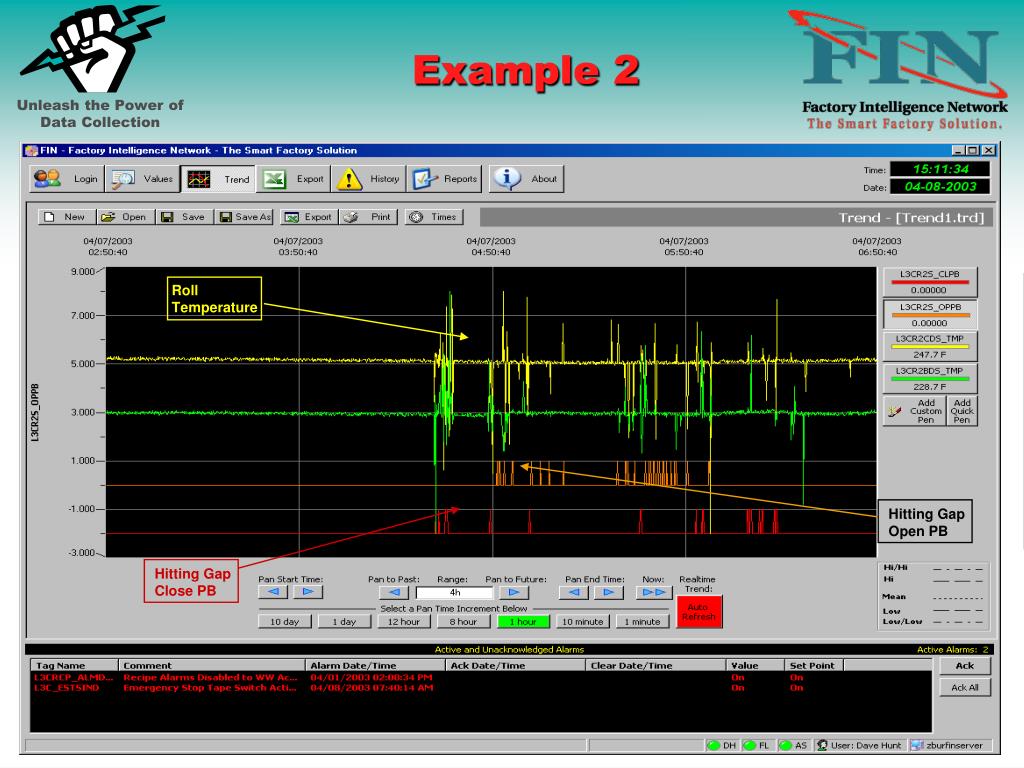Click the AS status indicator
Screen dimensions: 1024x768
point(794,746)
